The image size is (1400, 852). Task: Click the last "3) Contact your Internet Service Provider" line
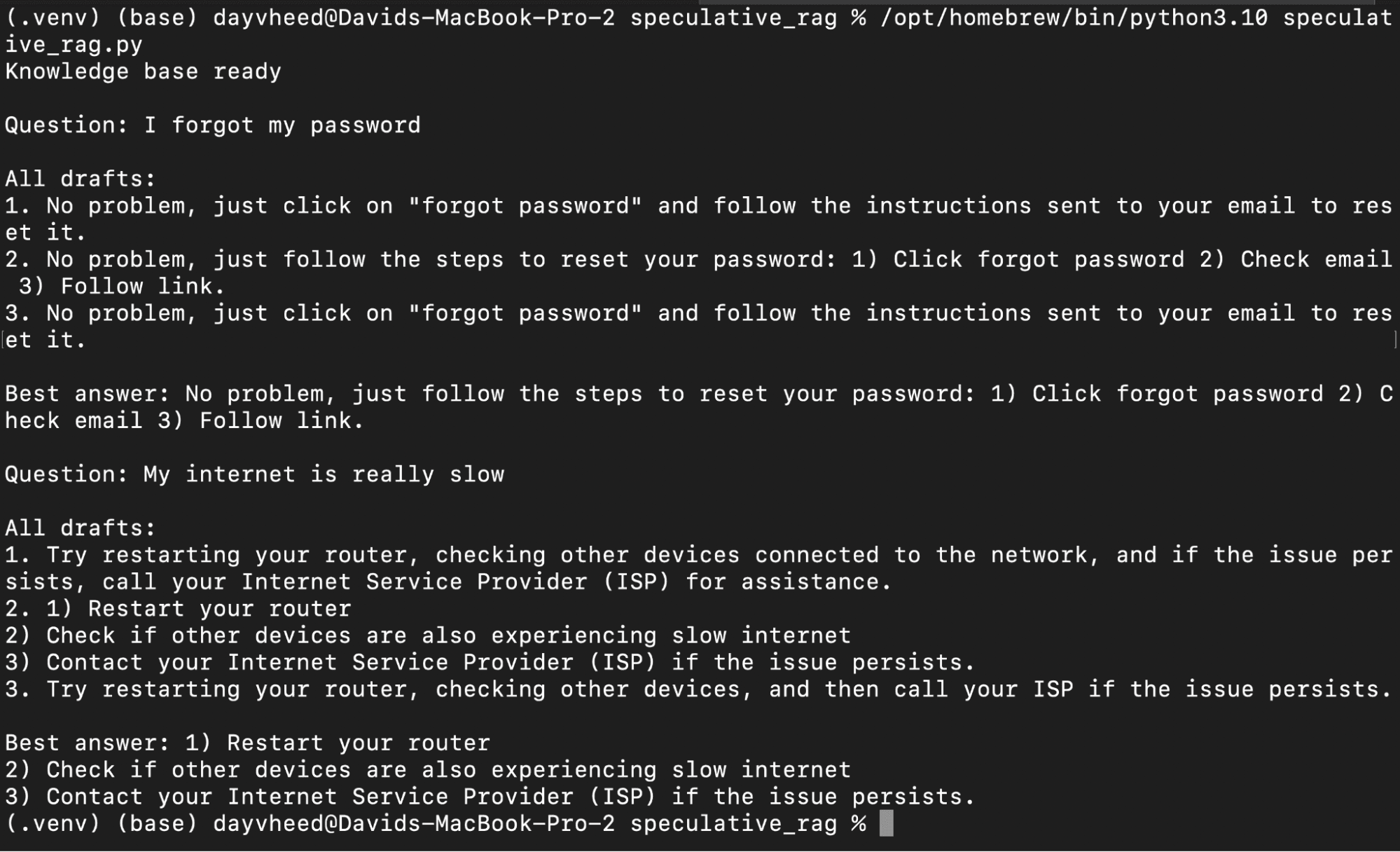490,797
